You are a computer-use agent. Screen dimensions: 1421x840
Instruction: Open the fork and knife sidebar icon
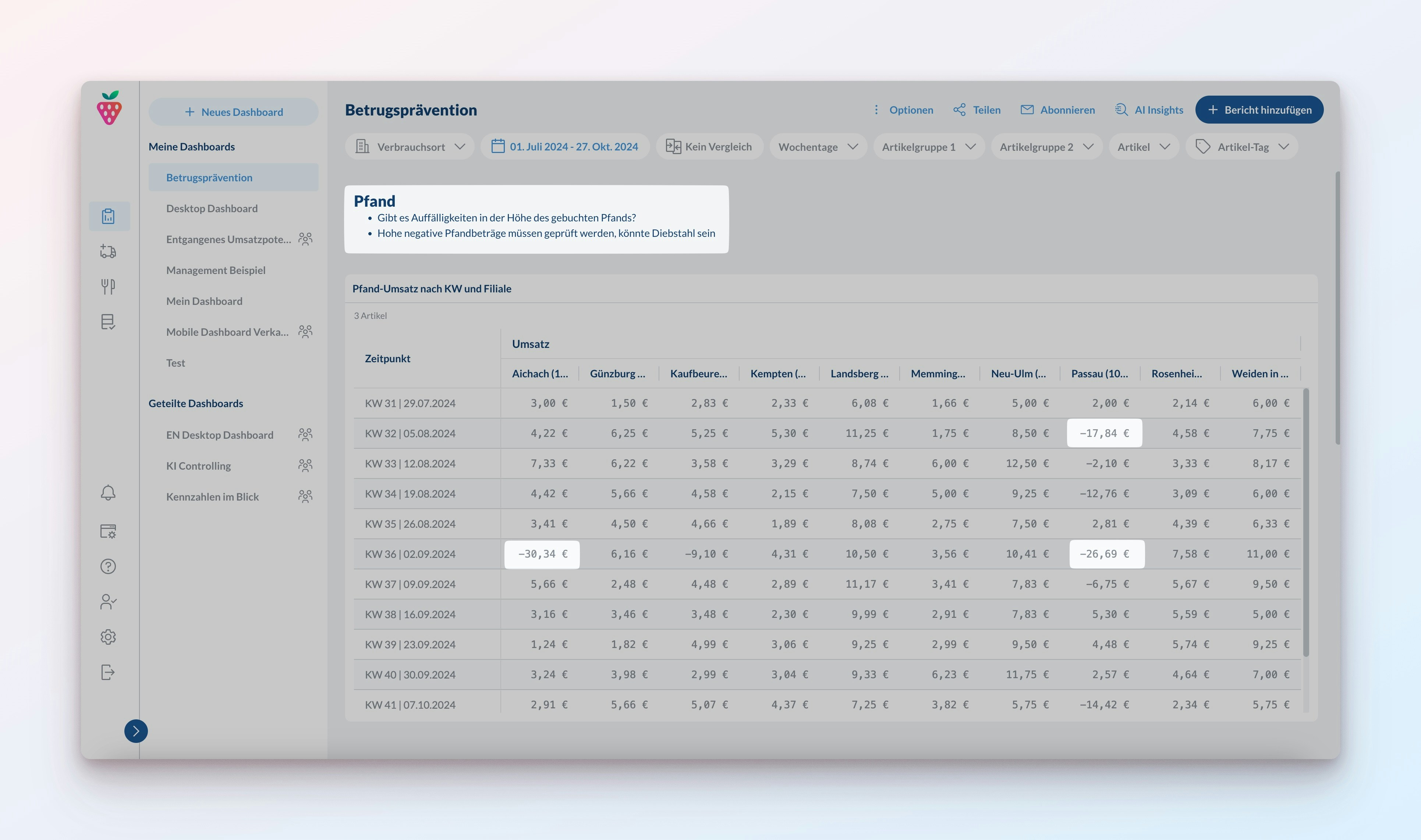[108, 286]
